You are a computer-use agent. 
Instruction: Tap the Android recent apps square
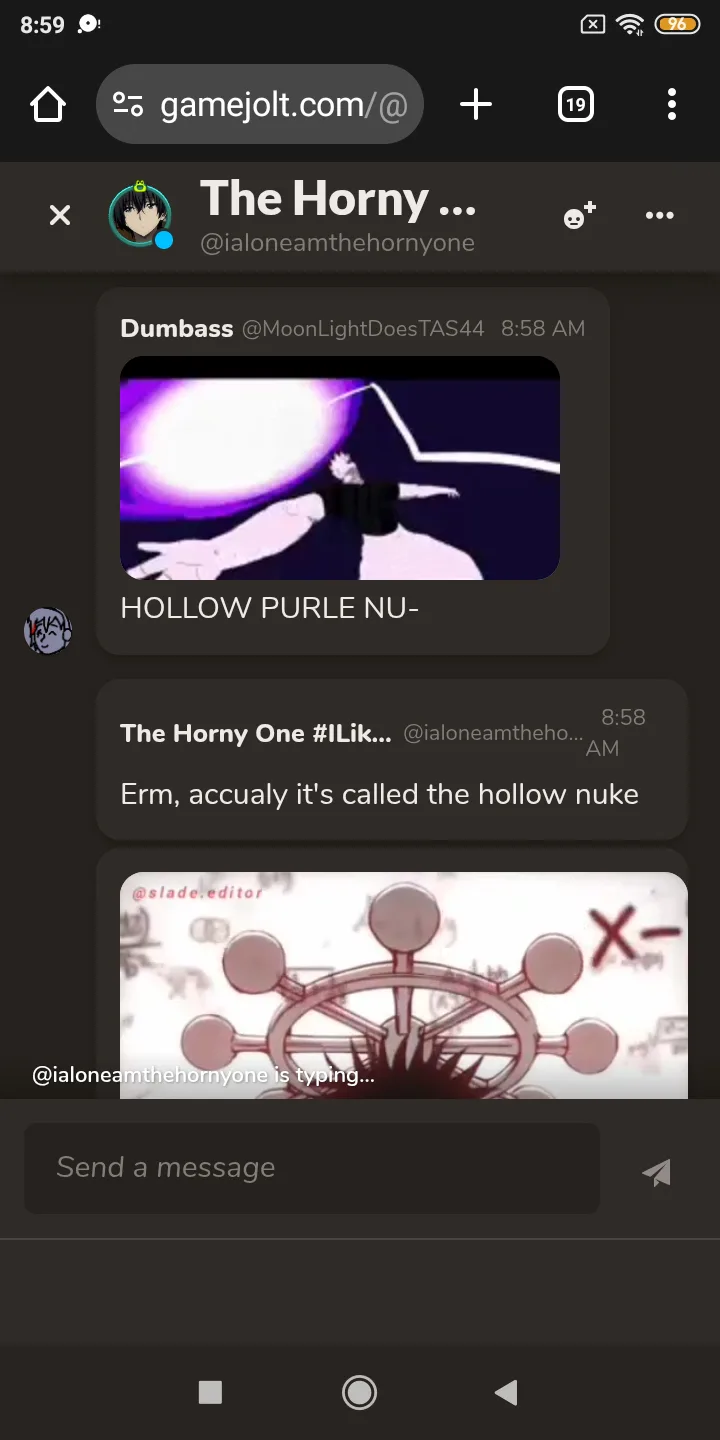click(210, 1392)
